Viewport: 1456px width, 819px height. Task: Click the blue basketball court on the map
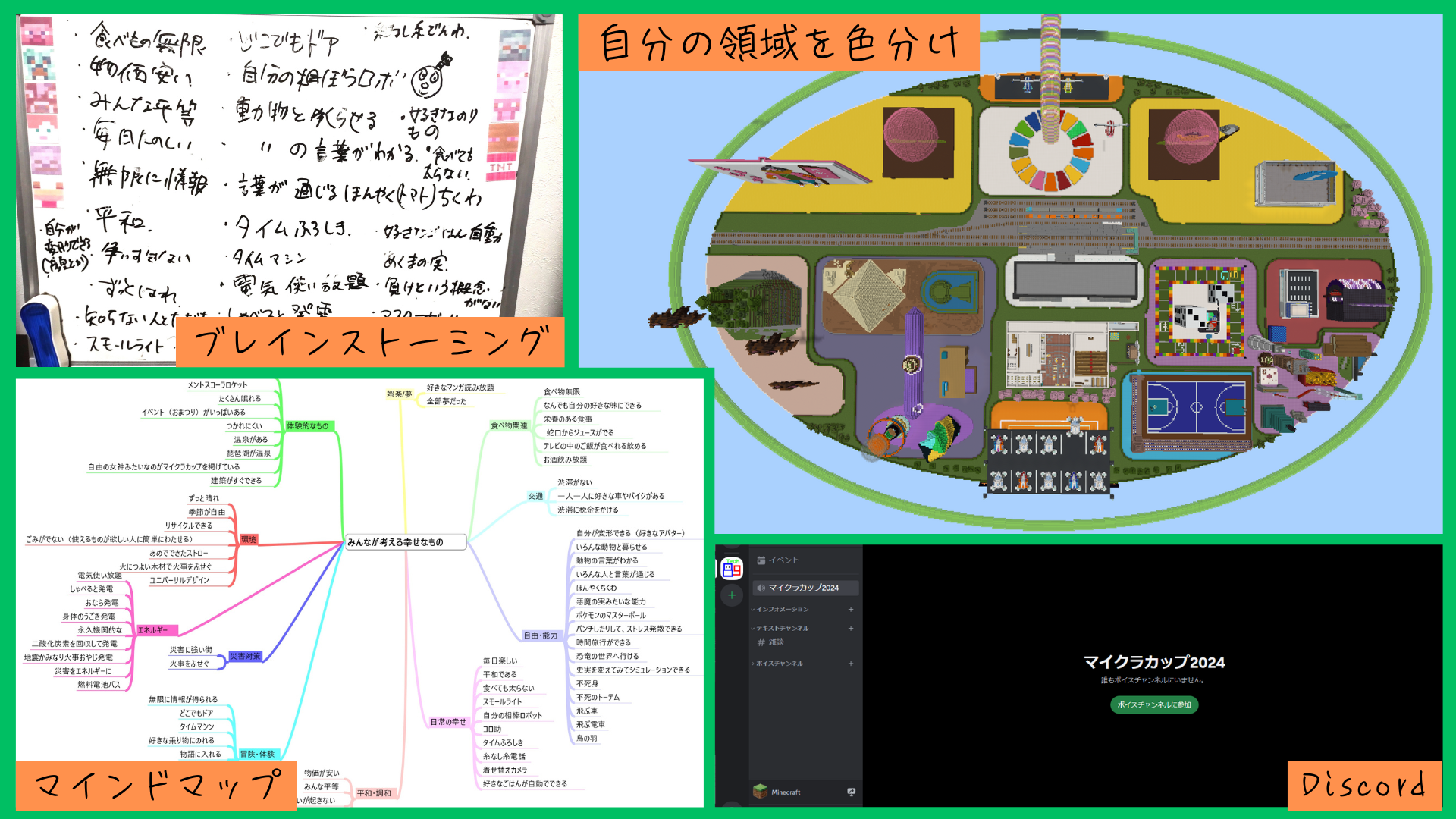(1196, 407)
